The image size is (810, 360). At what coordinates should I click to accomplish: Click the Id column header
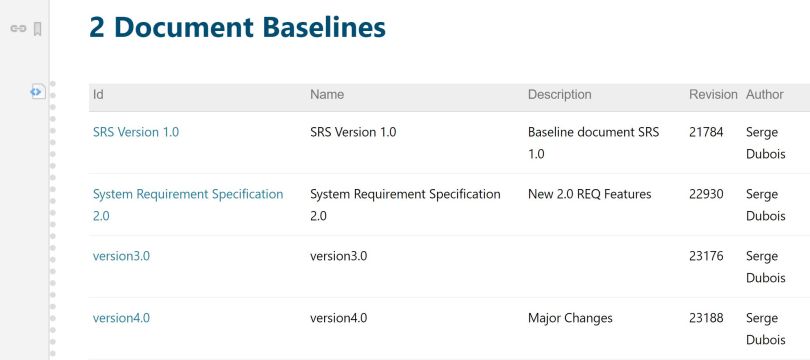point(98,95)
